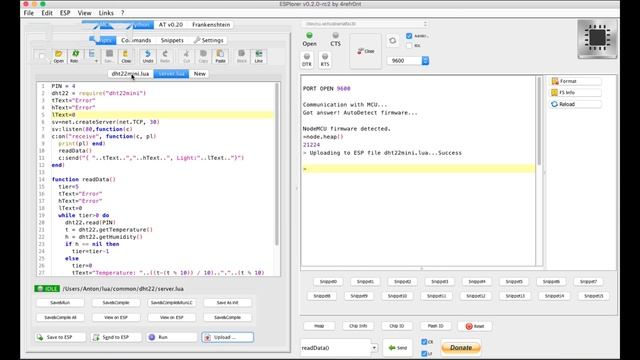Switch to the dht22mini.lua file tab
This screenshot has width=640, height=360.
click(131, 73)
